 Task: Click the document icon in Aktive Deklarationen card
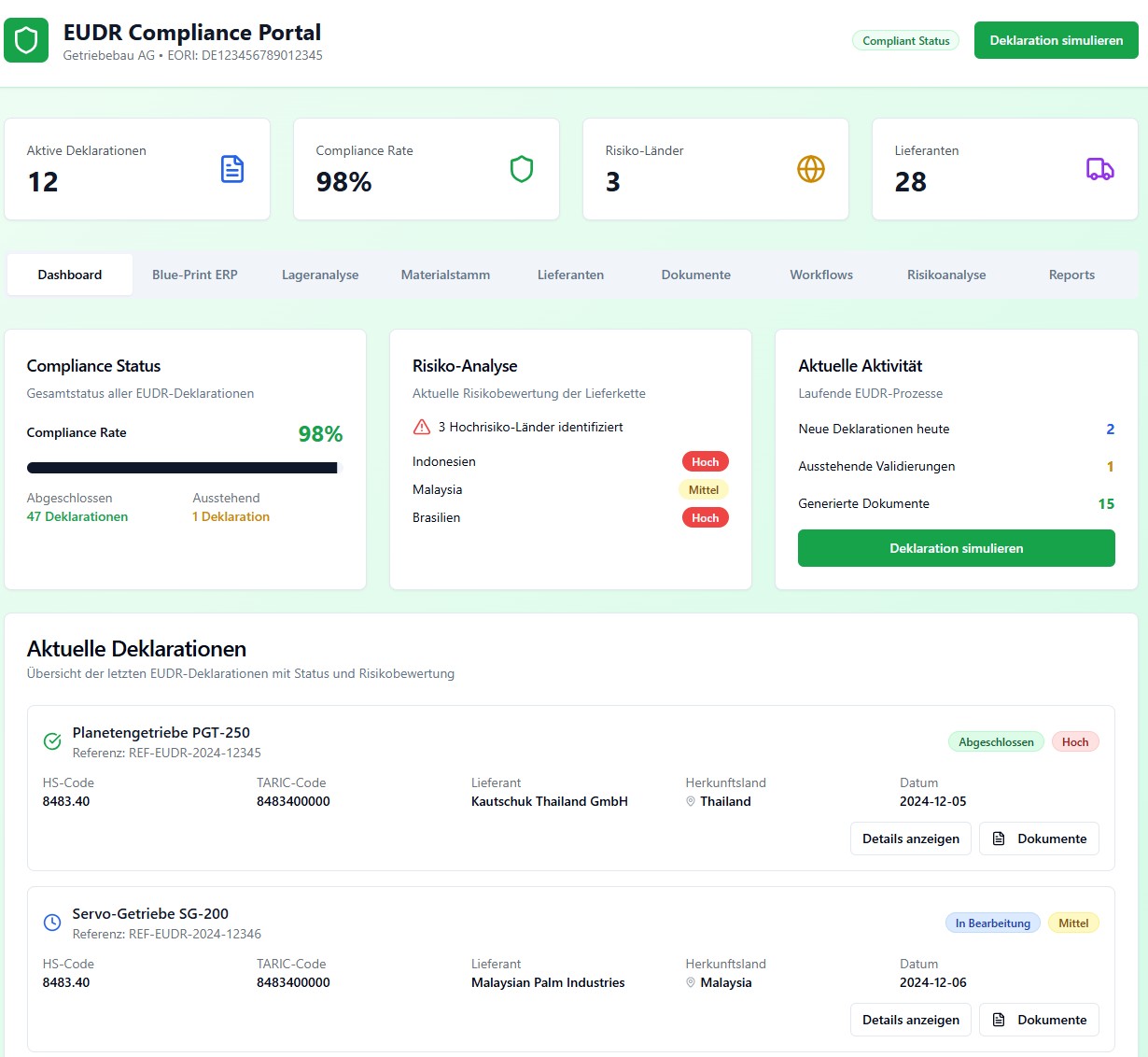(x=231, y=169)
